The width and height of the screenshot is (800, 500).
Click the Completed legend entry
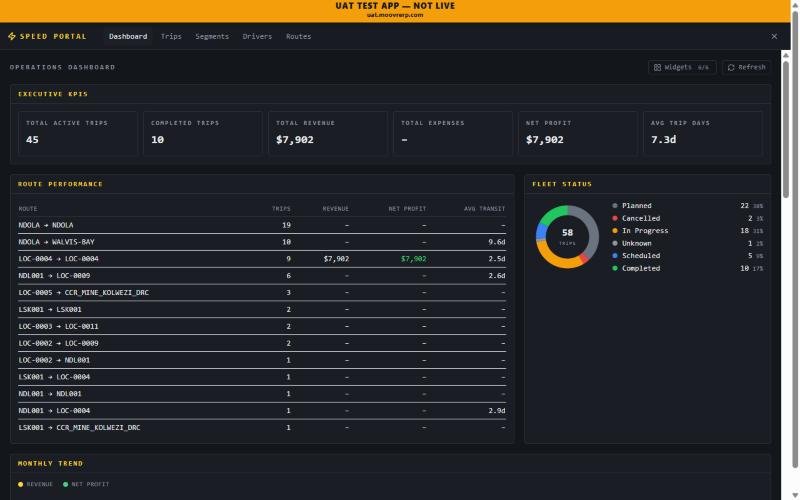(x=687, y=268)
